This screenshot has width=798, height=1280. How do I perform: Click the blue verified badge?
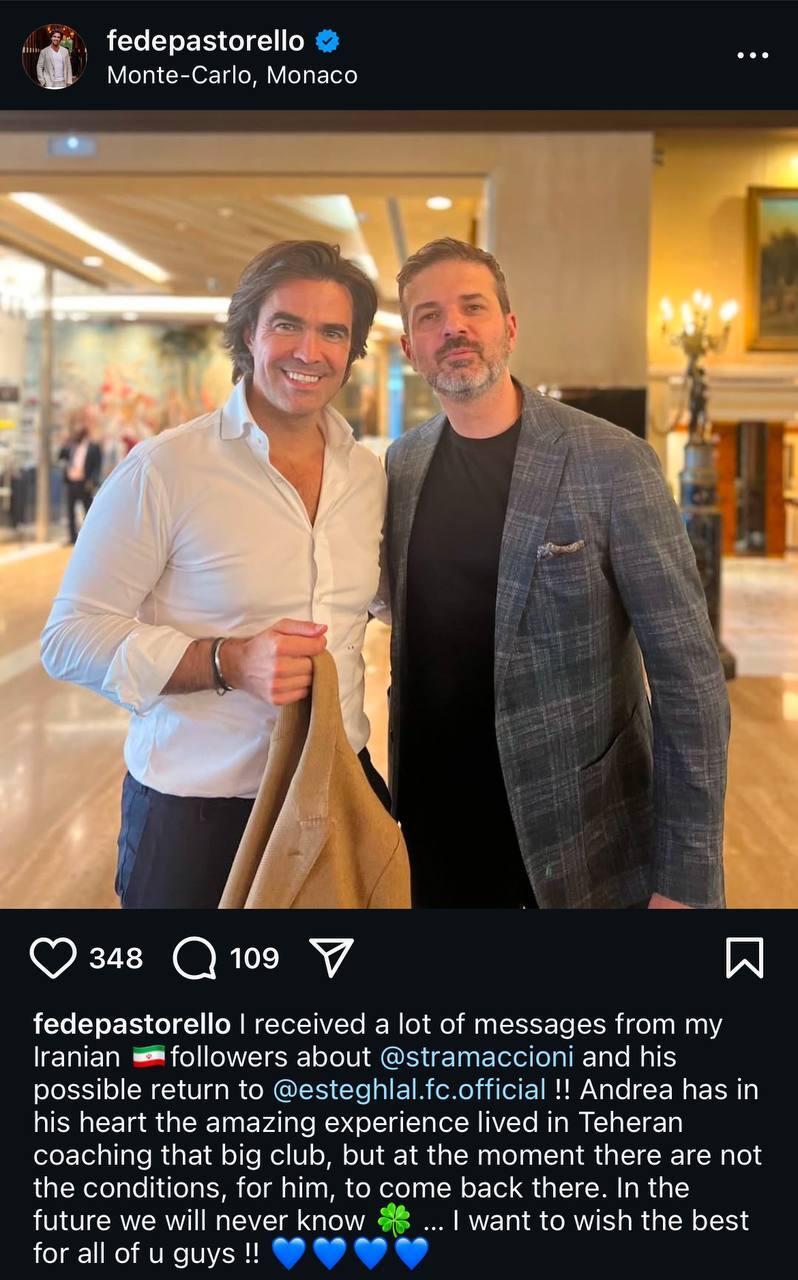pos(327,41)
